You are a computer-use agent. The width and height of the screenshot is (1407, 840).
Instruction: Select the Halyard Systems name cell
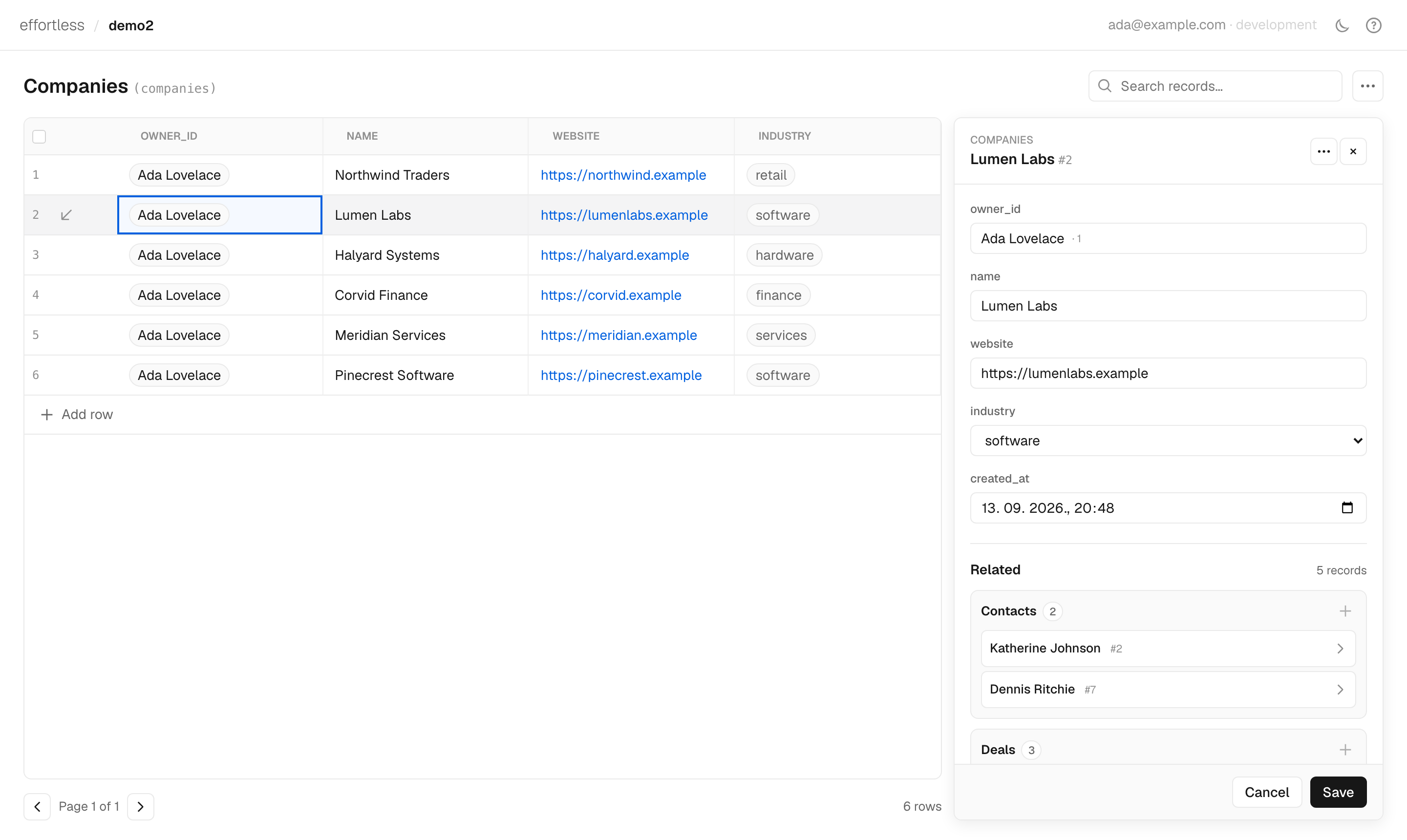[x=425, y=255]
